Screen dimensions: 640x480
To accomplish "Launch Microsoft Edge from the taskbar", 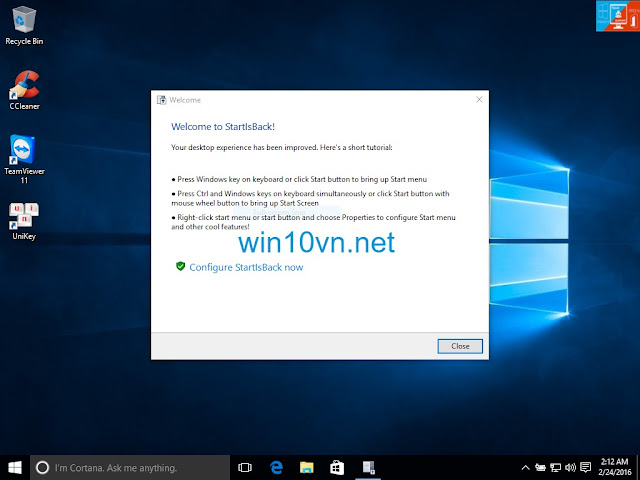I will pyautogui.click(x=276, y=468).
